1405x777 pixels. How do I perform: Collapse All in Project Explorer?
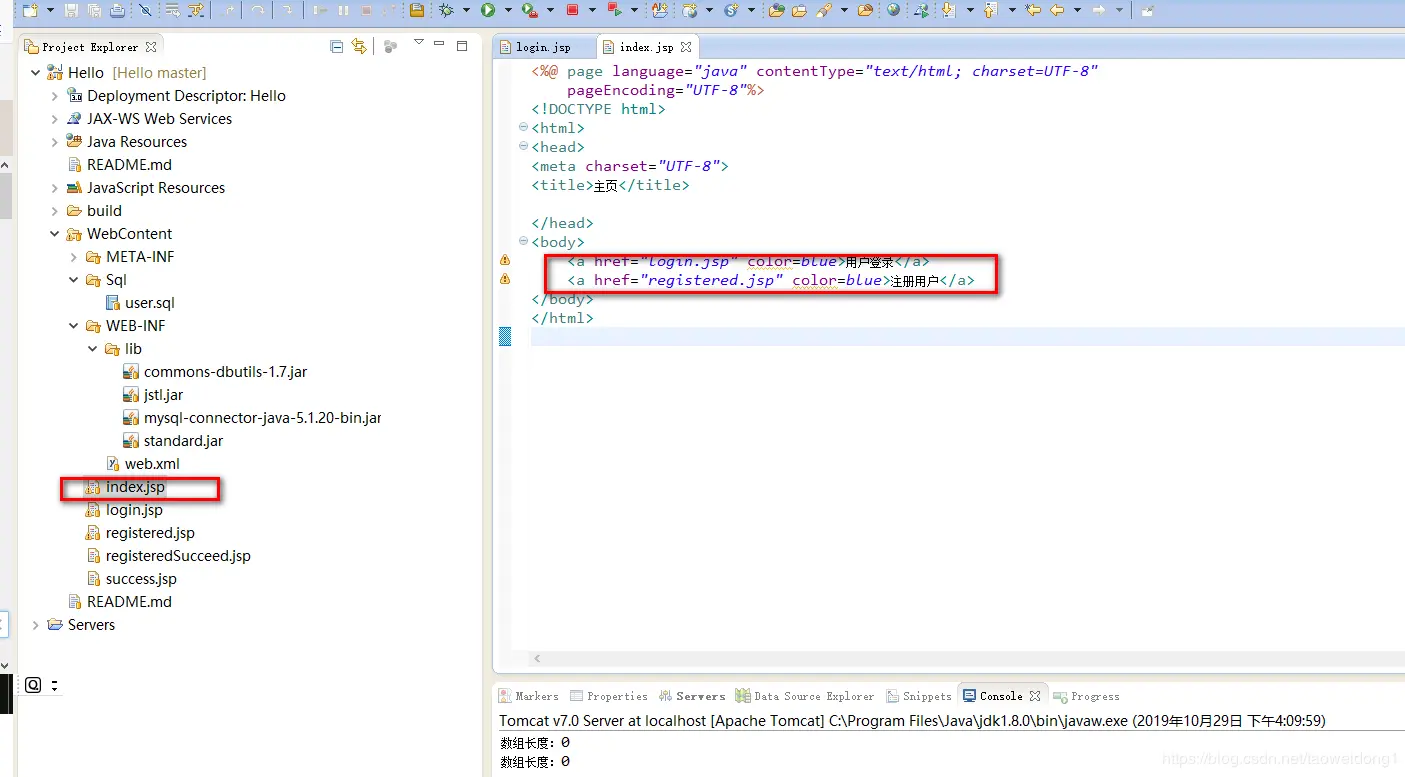(x=337, y=46)
